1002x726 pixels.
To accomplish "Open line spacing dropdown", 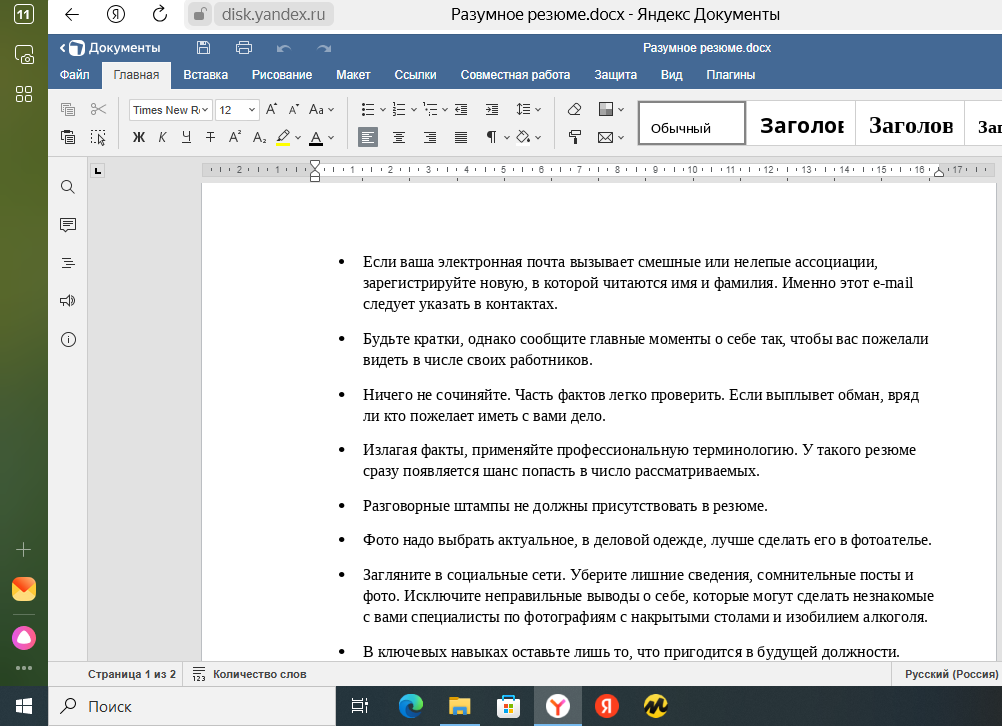I will point(538,110).
